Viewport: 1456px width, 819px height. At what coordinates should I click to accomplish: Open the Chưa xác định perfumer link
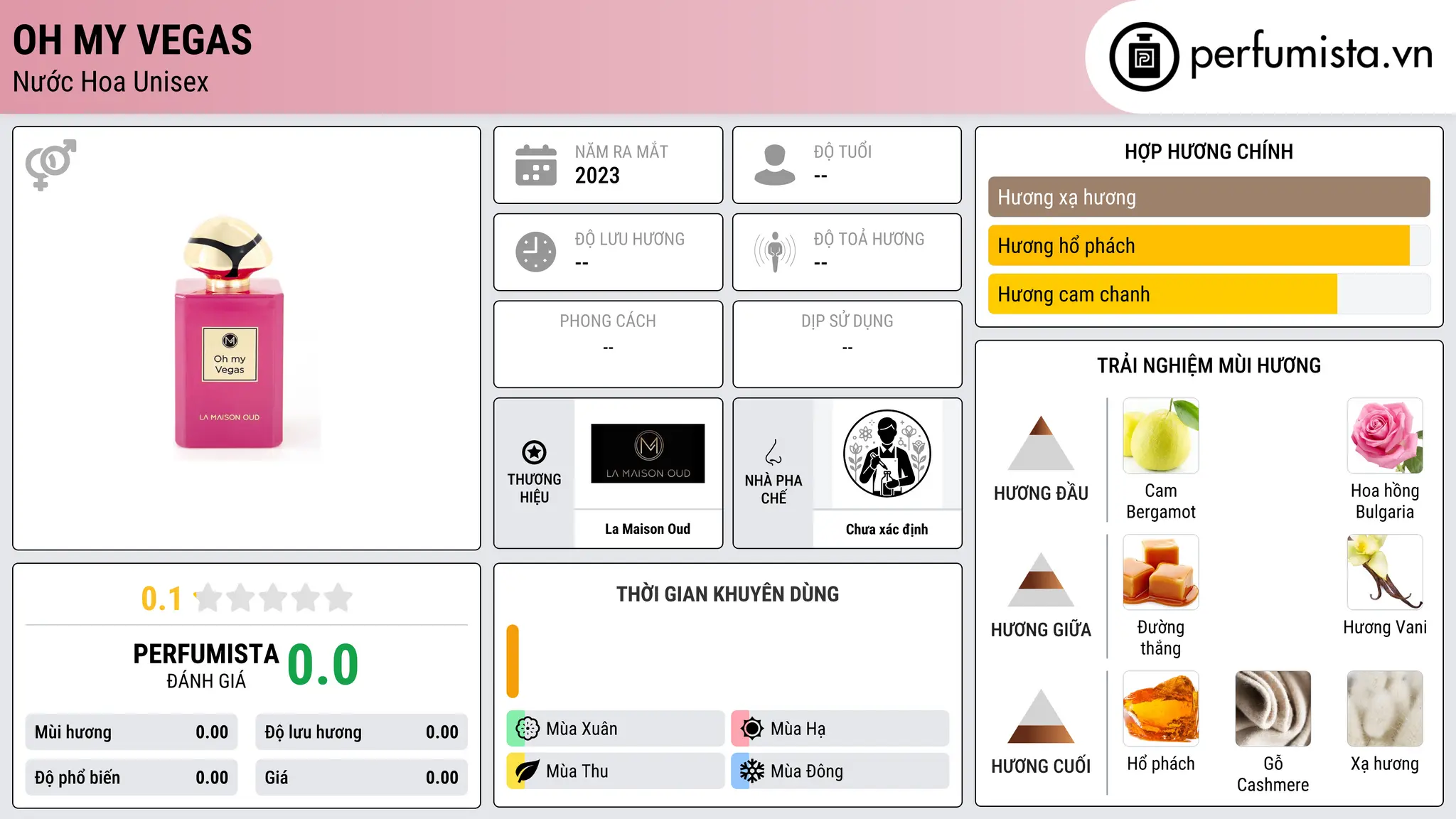point(887,529)
